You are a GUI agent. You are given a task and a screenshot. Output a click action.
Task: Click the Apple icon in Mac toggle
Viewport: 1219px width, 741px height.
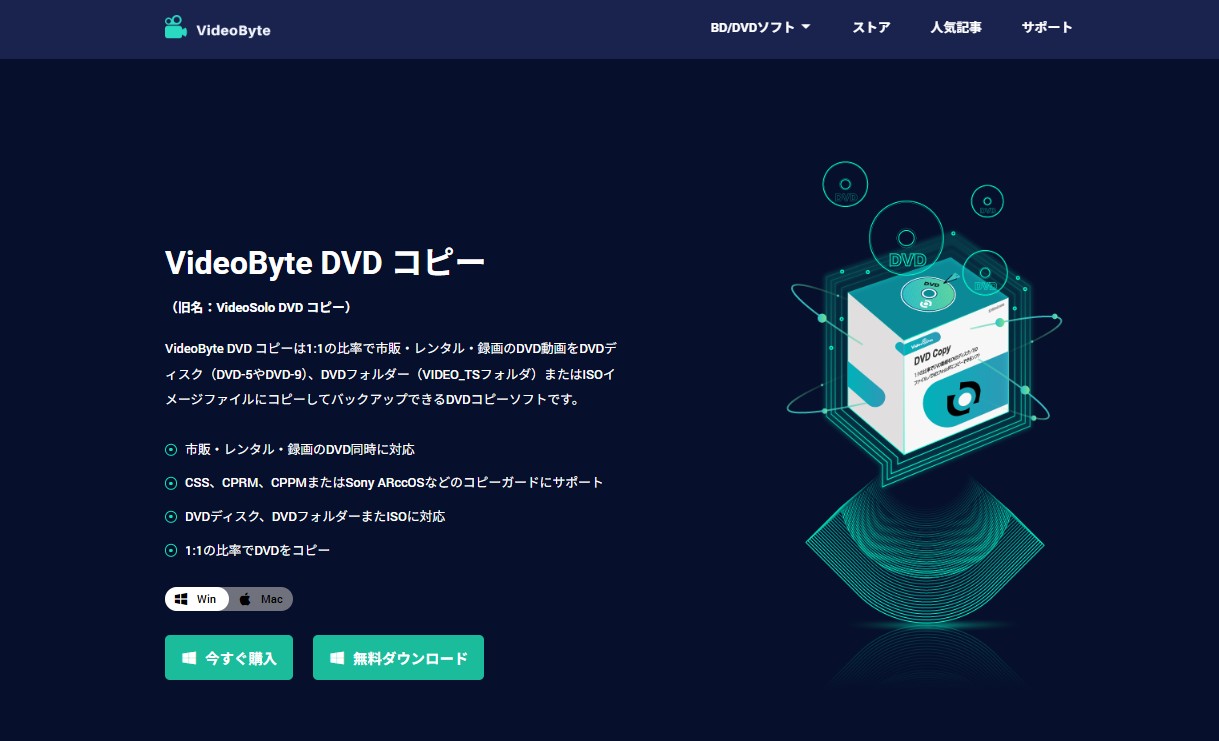point(245,599)
